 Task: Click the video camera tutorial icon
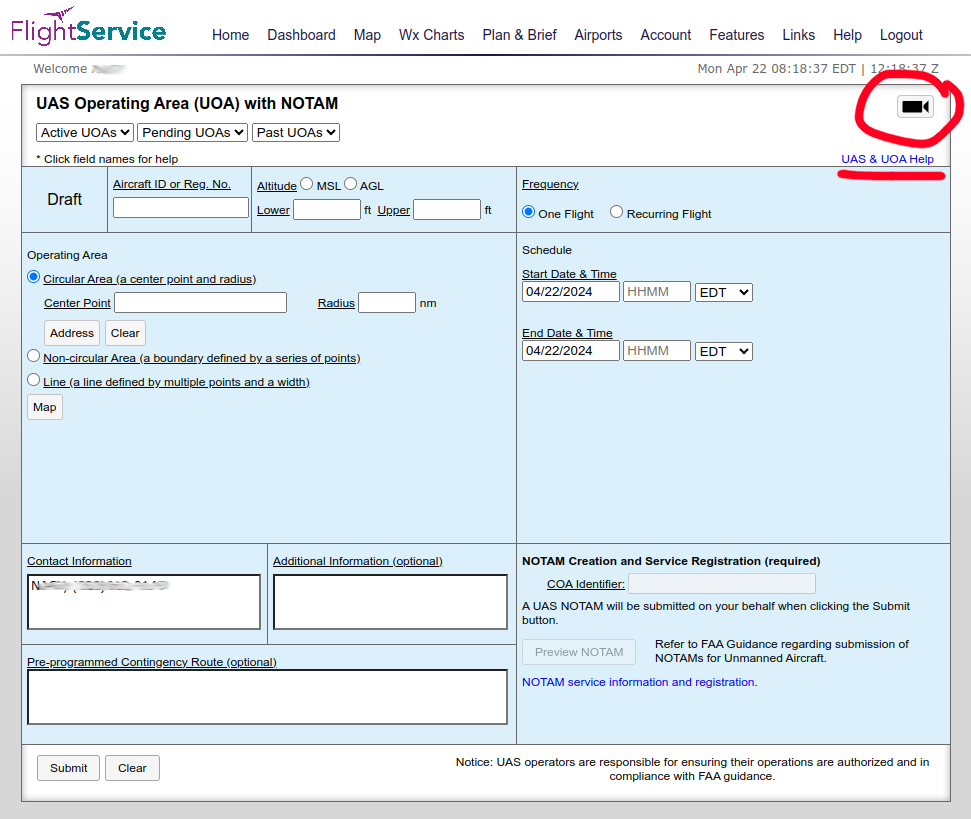[913, 105]
